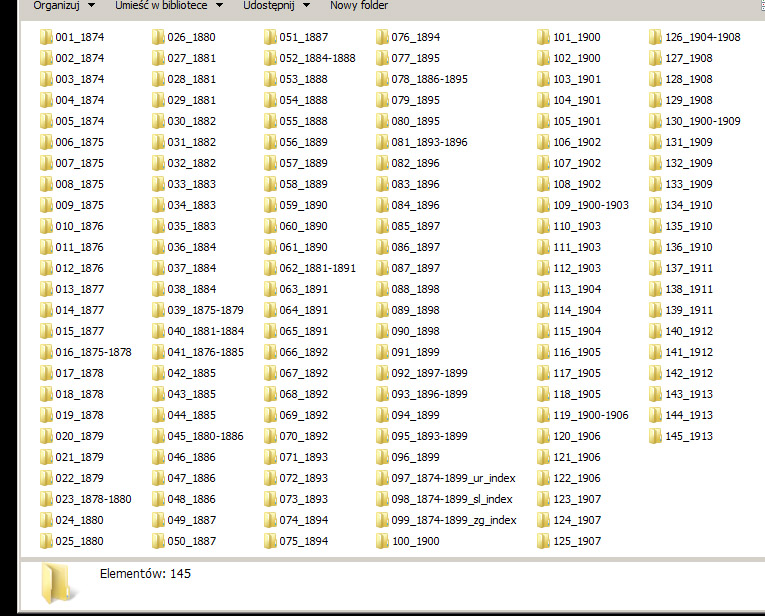Open the Organizuj dropdown menu
This screenshot has width=765, height=616.
click(64, 6)
